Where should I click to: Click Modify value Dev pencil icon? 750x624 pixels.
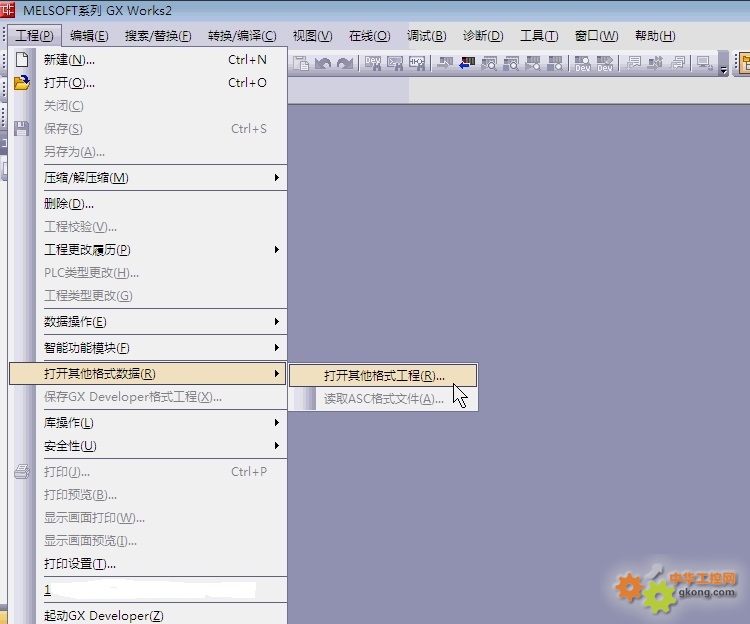click(605, 63)
